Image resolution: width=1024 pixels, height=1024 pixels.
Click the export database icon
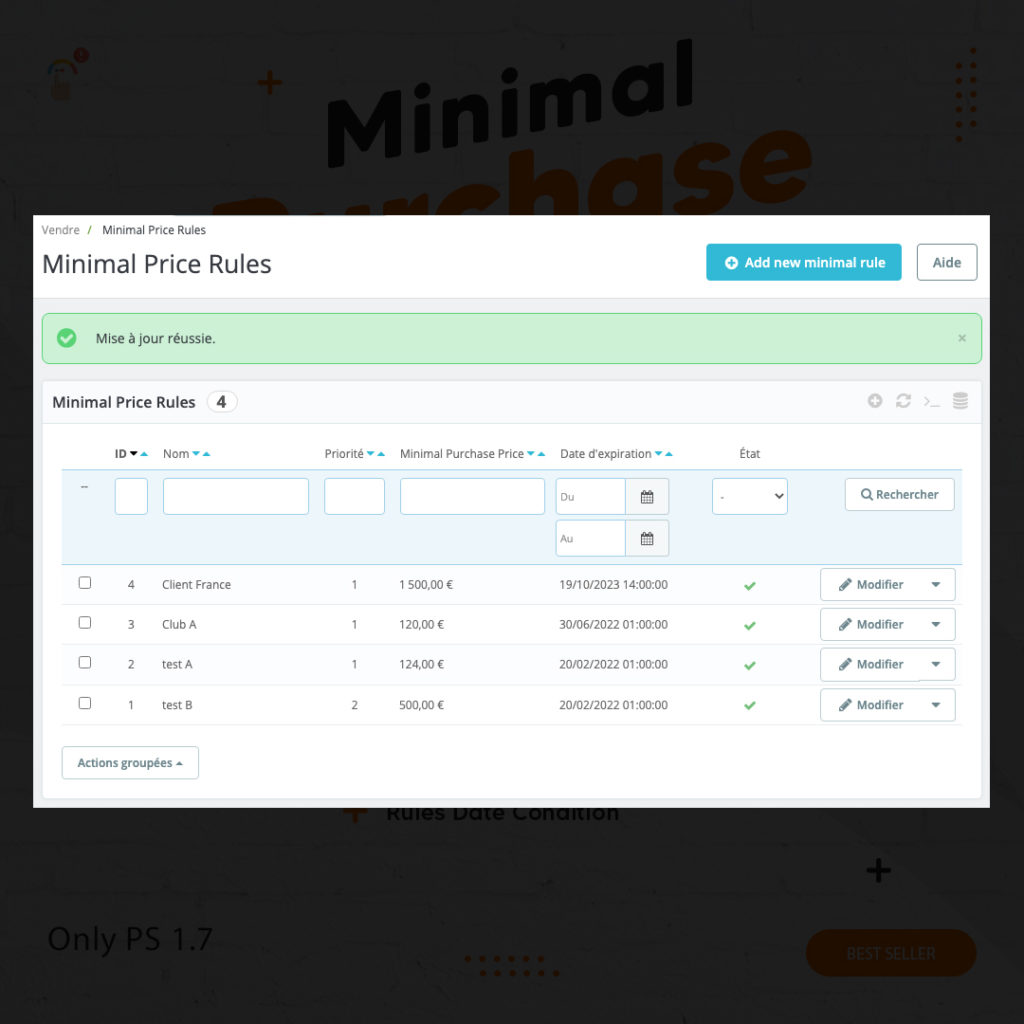click(x=959, y=400)
